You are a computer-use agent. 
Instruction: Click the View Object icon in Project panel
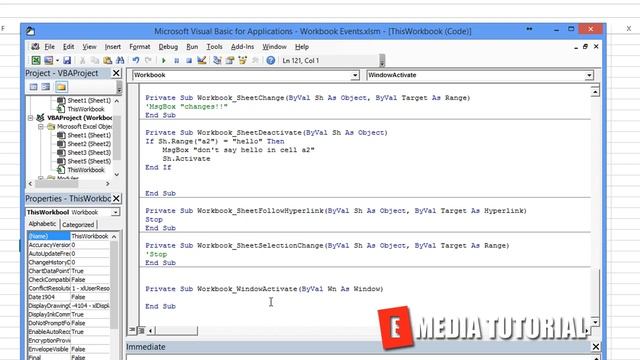pyautogui.click(x=46, y=87)
